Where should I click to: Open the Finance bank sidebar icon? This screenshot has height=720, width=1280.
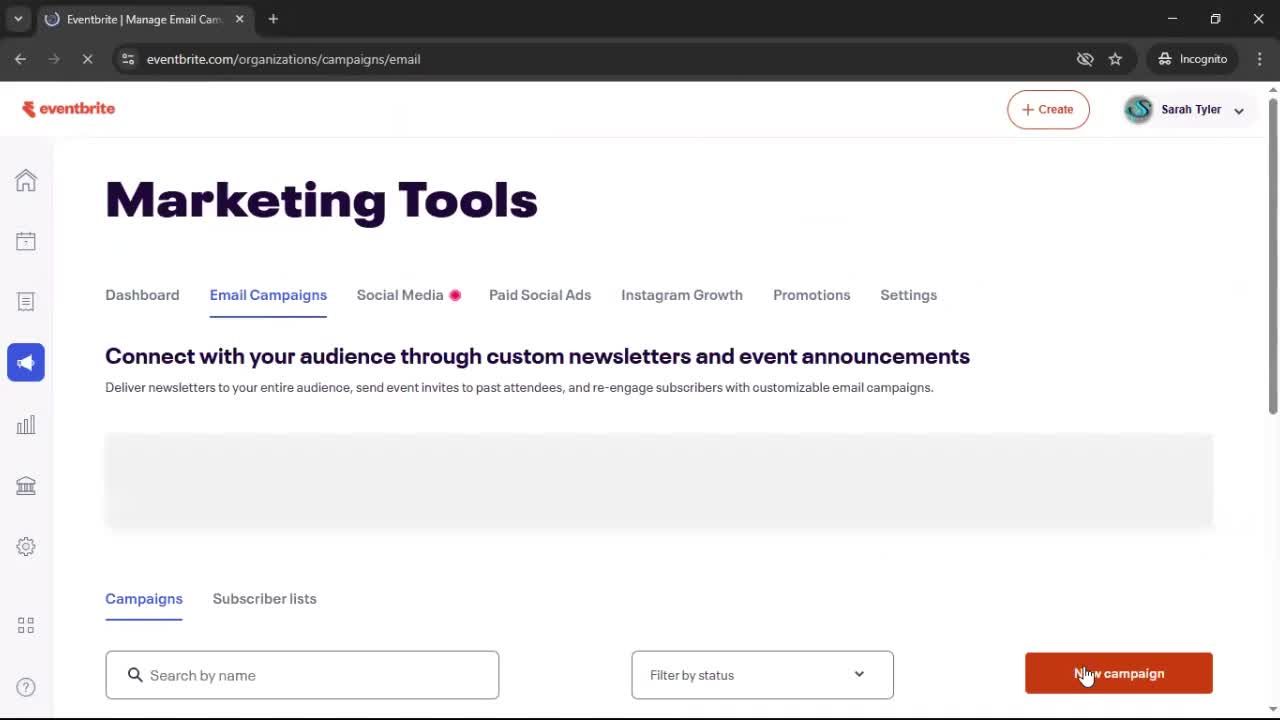coord(26,486)
